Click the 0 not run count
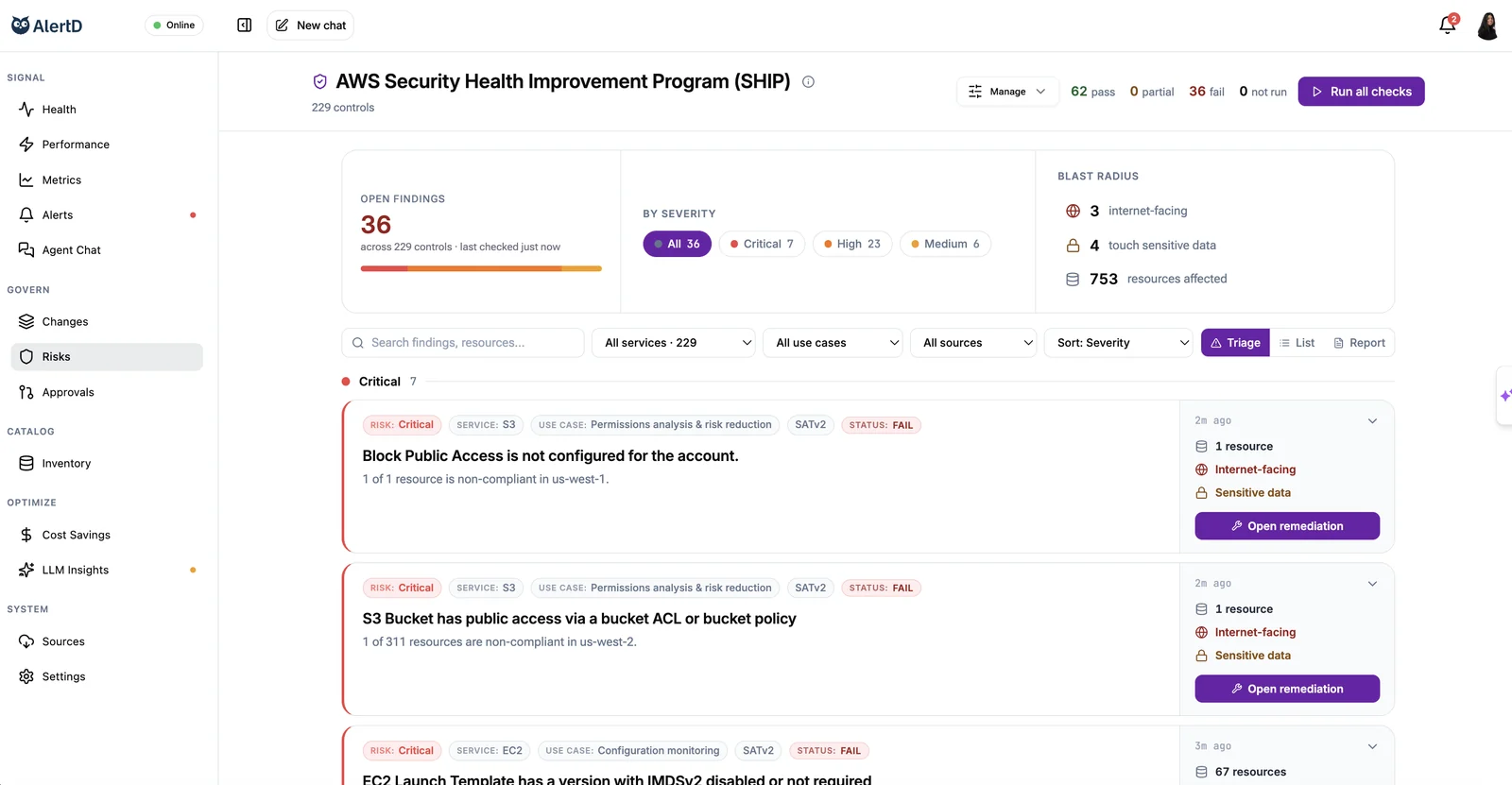Screen dimensions: 1512x785 (1263, 92)
